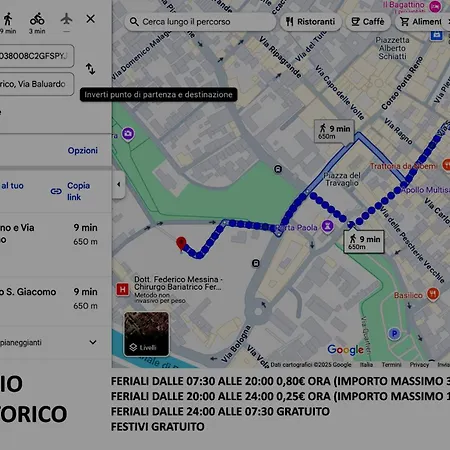
Task: Click the red destination pin
Action: (x=181, y=244)
